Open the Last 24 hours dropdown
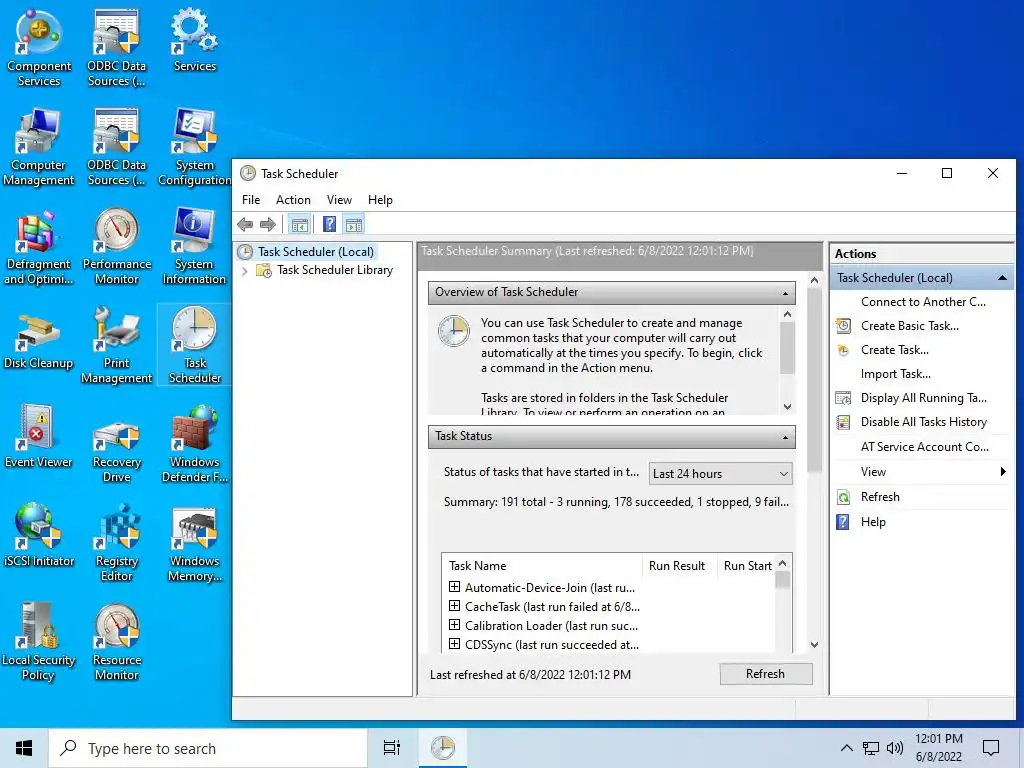Image resolution: width=1024 pixels, height=768 pixels. point(720,473)
